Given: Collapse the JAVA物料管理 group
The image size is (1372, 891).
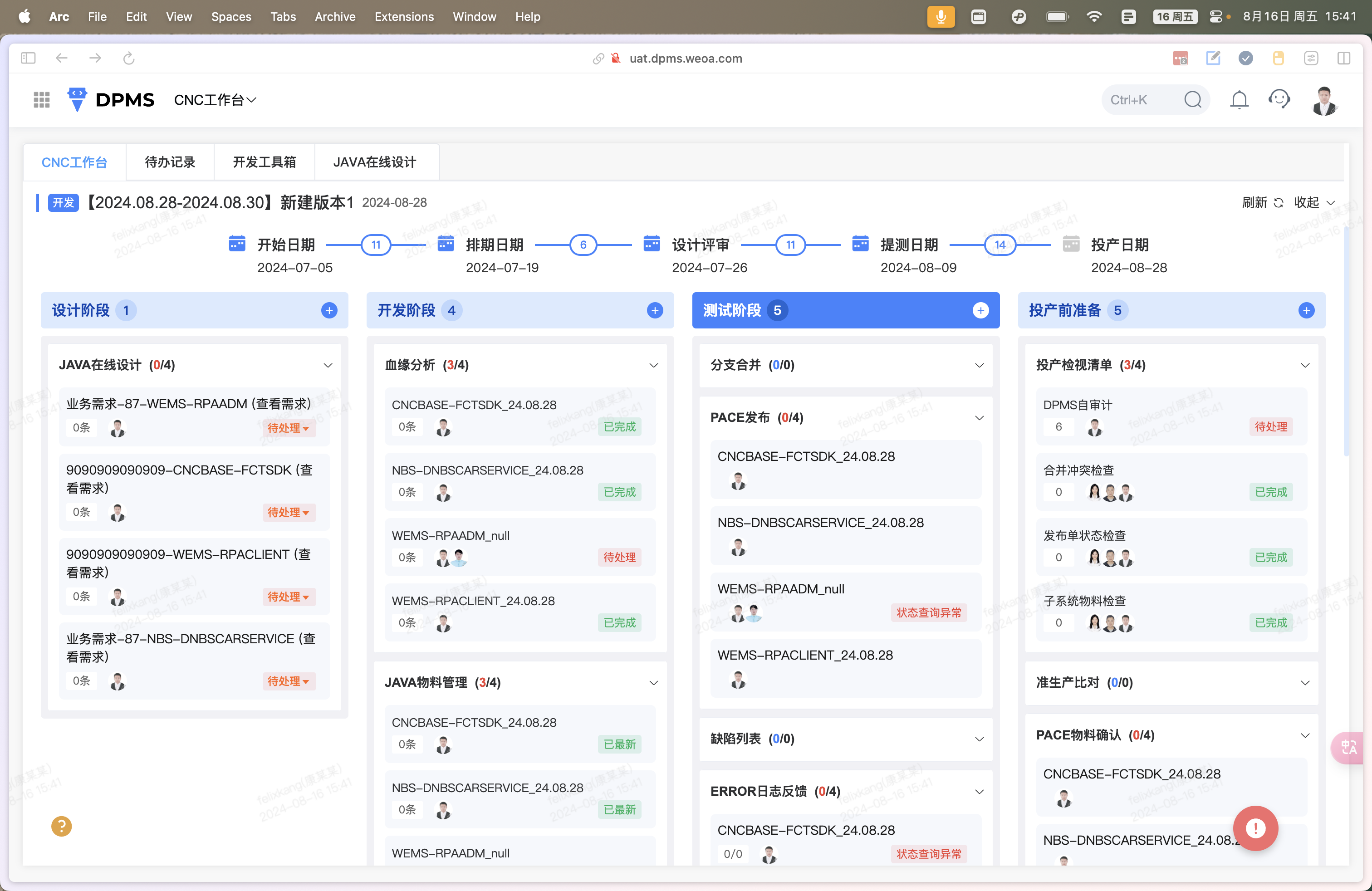Looking at the screenshot, I should 654,683.
